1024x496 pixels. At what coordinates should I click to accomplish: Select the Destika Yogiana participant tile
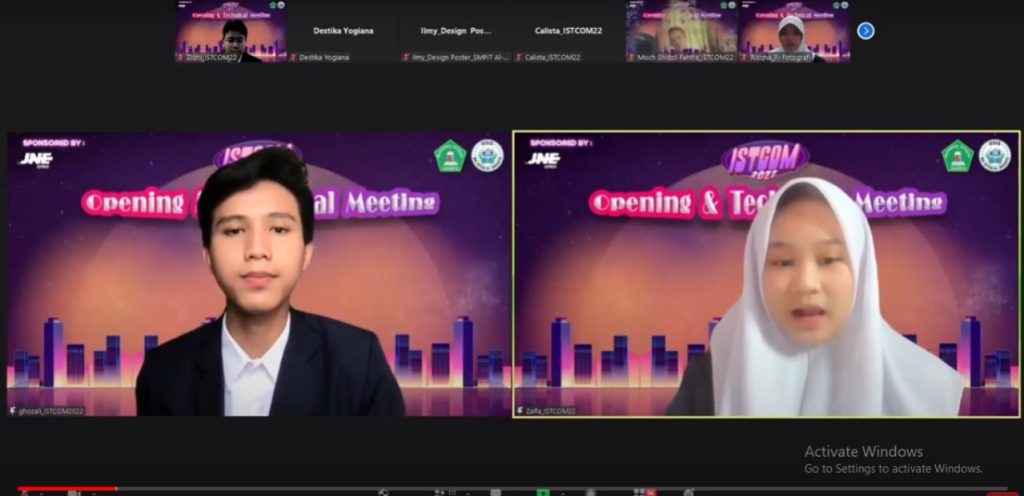(x=344, y=31)
